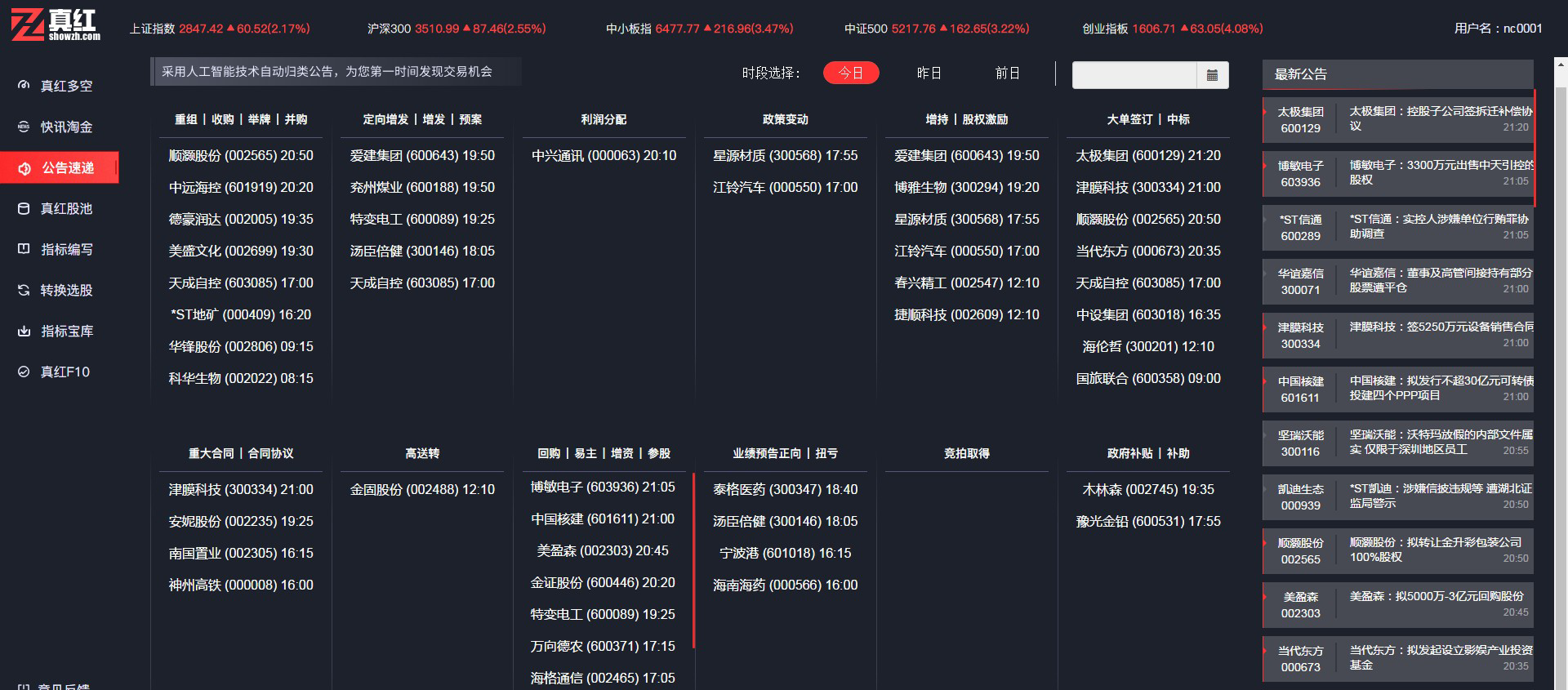Open 海伦哲 (300201) 12:10
The image size is (1568, 690).
click(1147, 346)
